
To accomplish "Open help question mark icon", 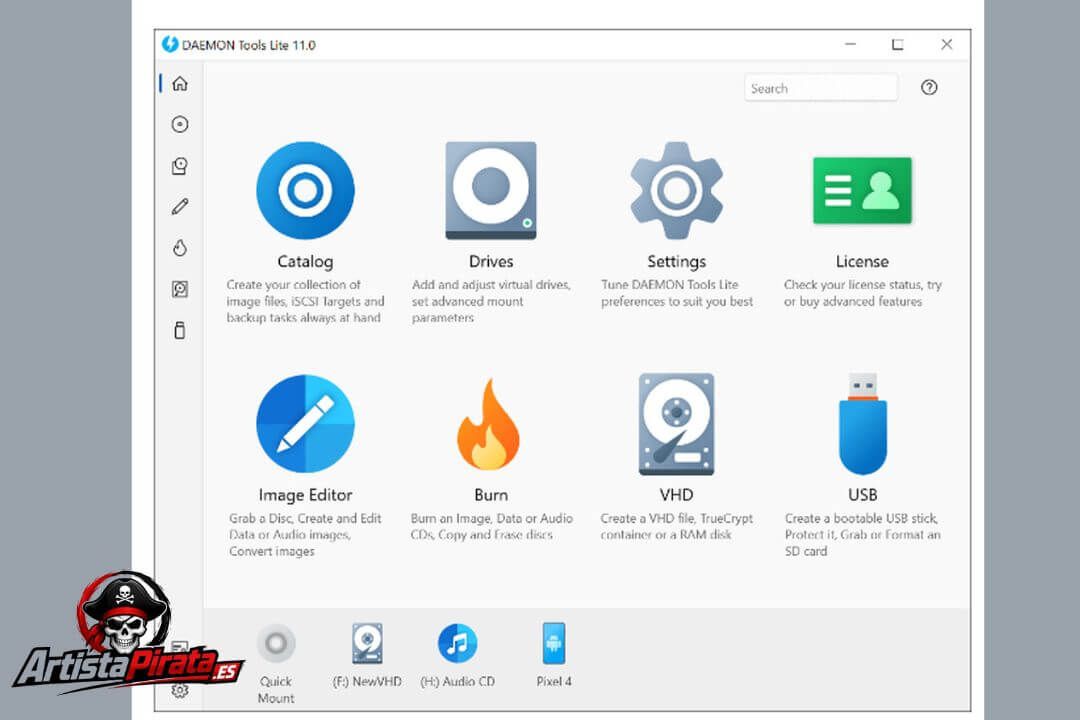I will [x=928, y=88].
